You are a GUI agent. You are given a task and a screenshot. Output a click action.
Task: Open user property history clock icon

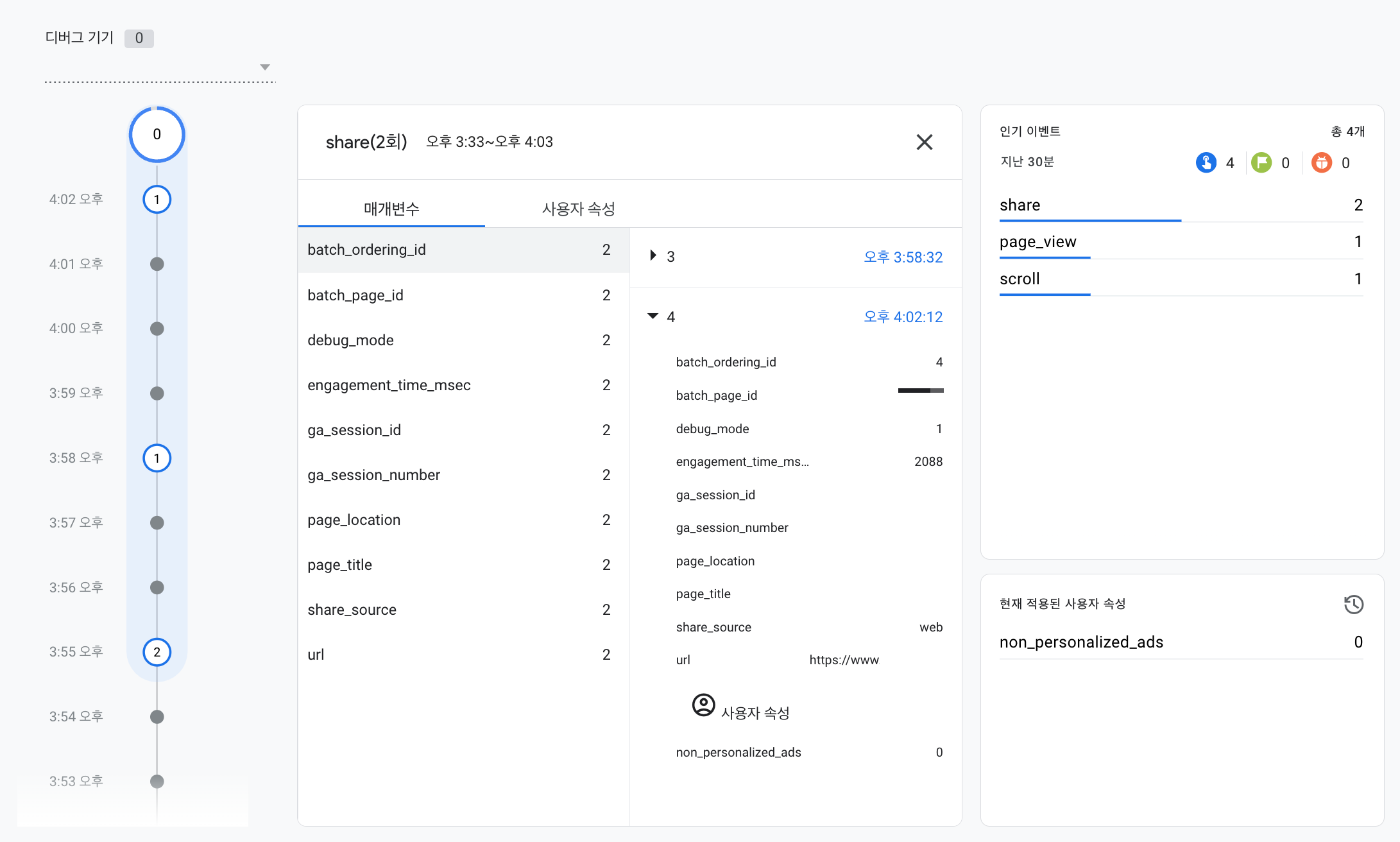pos(1353,604)
